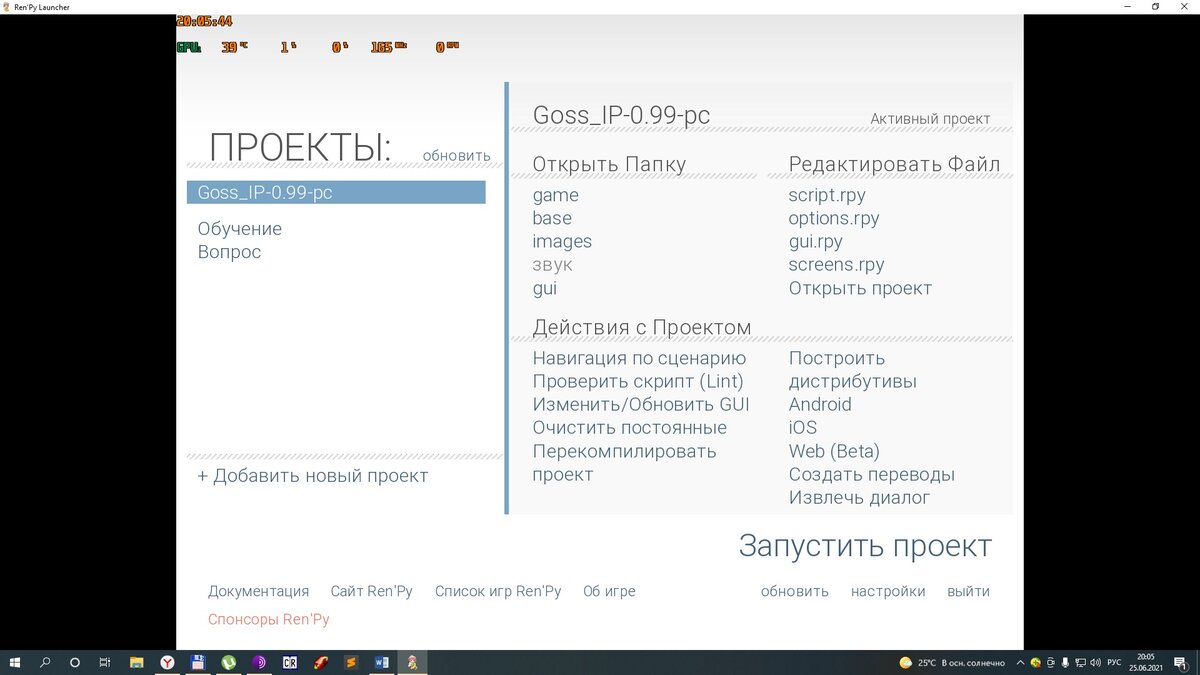
Task: Show hidden tray icons chevron
Action: [x=1020, y=663]
